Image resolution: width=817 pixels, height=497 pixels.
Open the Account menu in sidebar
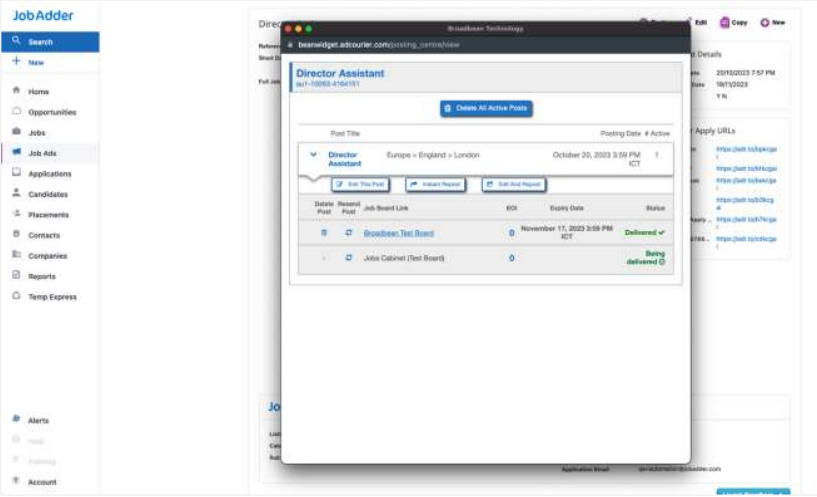41,482
